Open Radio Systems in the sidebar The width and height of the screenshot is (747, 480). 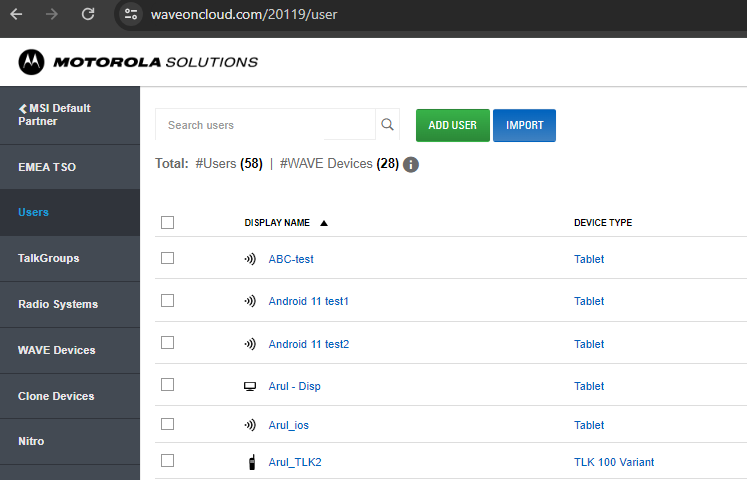coord(70,304)
